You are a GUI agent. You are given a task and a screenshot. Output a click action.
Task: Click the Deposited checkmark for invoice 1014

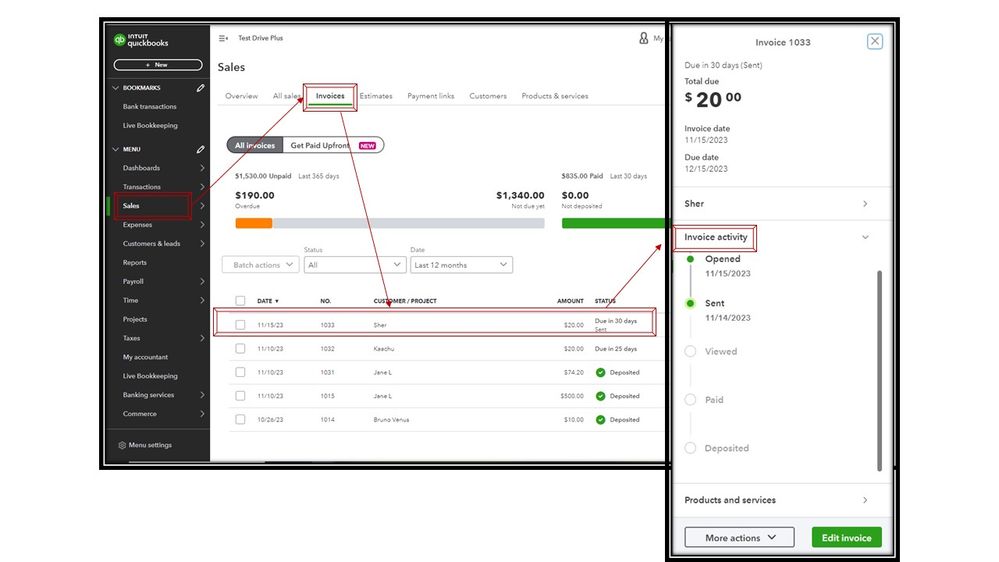tap(600, 420)
